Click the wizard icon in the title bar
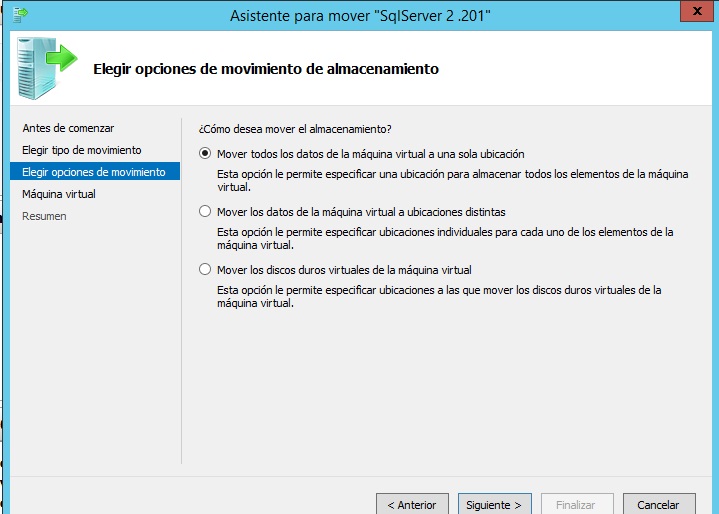Image resolution: width=719 pixels, height=514 pixels. click(x=20, y=14)
